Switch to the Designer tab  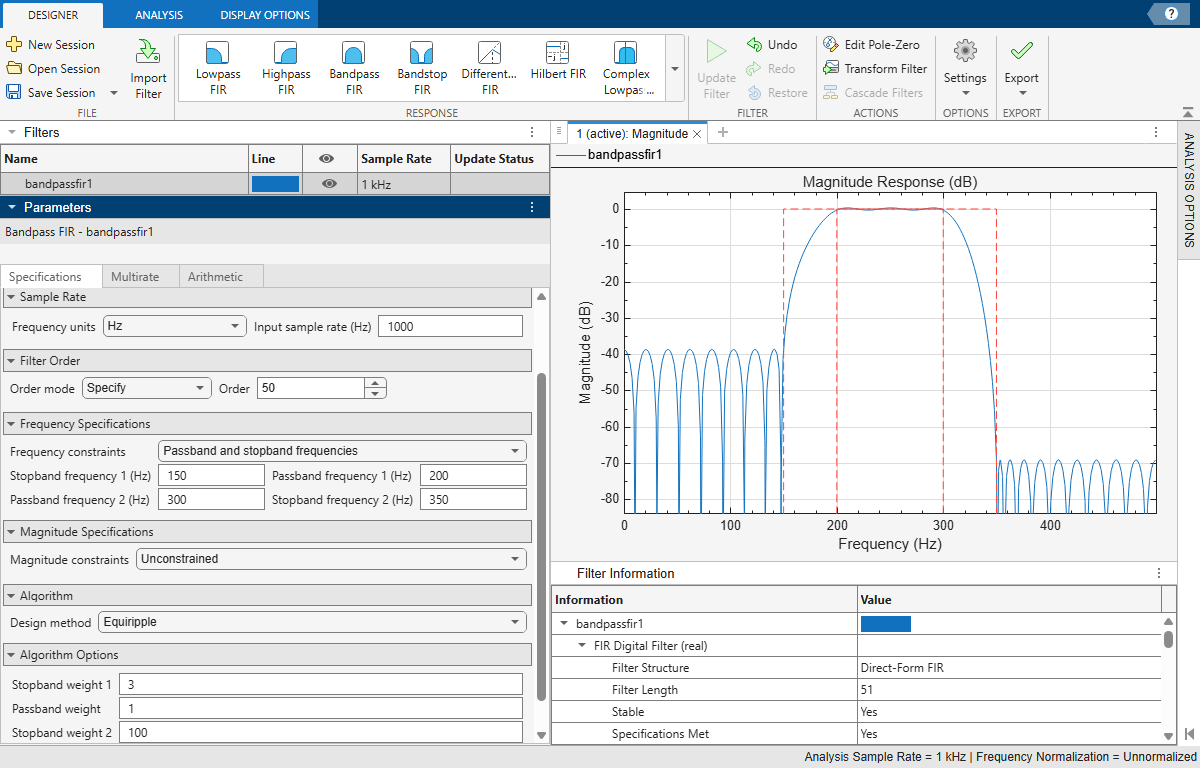pyautogui.click(x=53, y=15)
